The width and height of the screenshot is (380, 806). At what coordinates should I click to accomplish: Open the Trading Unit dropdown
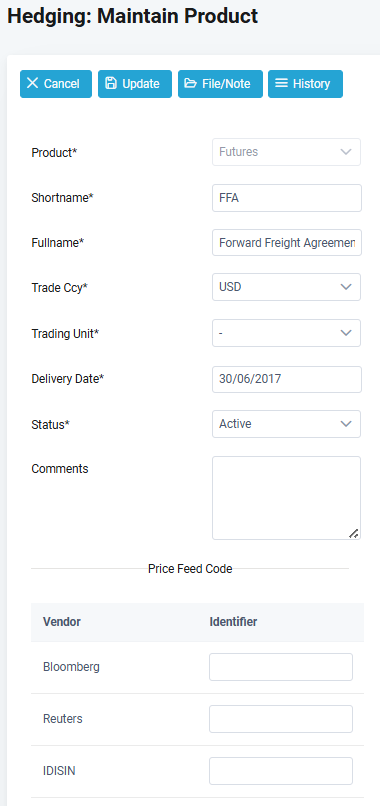click(x=286, y=333)
